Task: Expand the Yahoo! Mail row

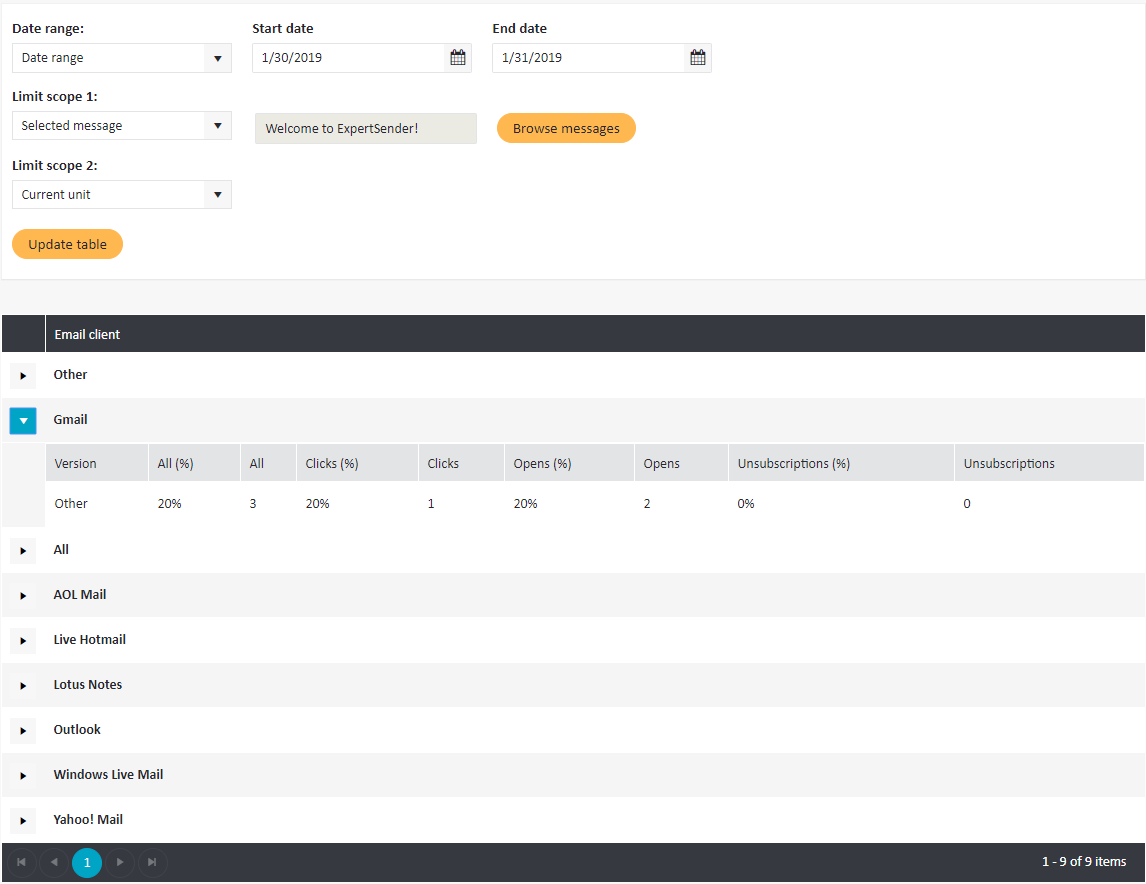Action: point(23,820)
